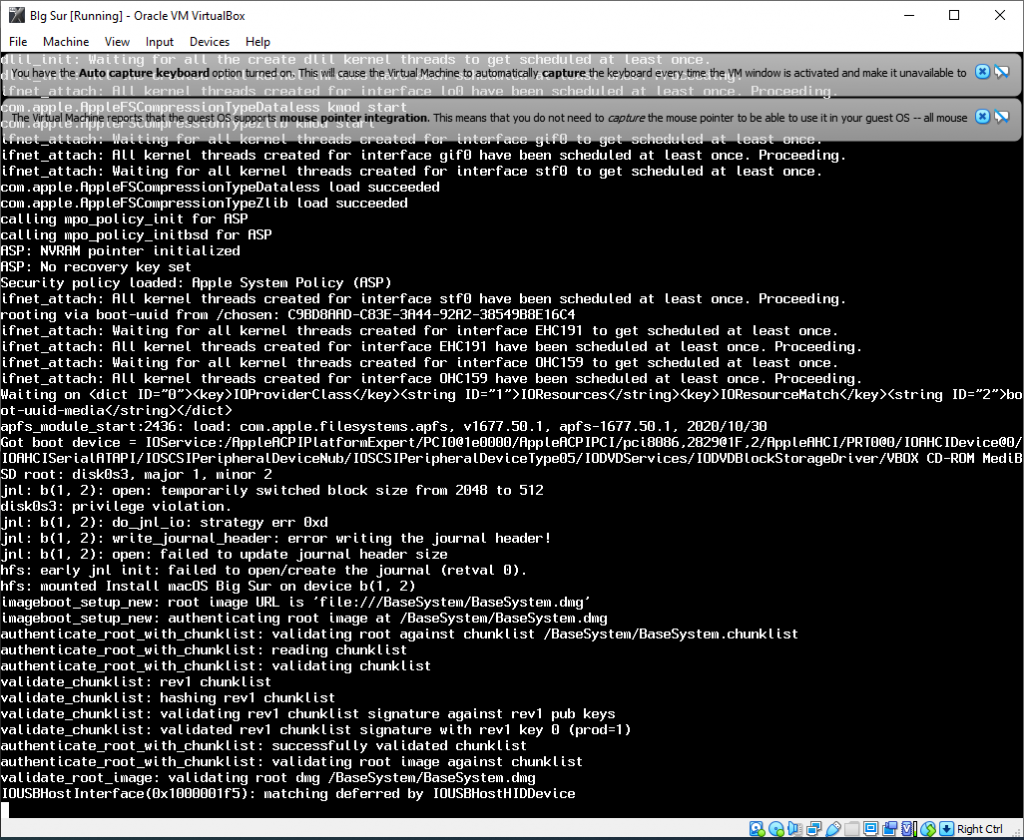Open the hard disk activity icon
This screenshot has height=840, width=1024.
tap(755, 828)
